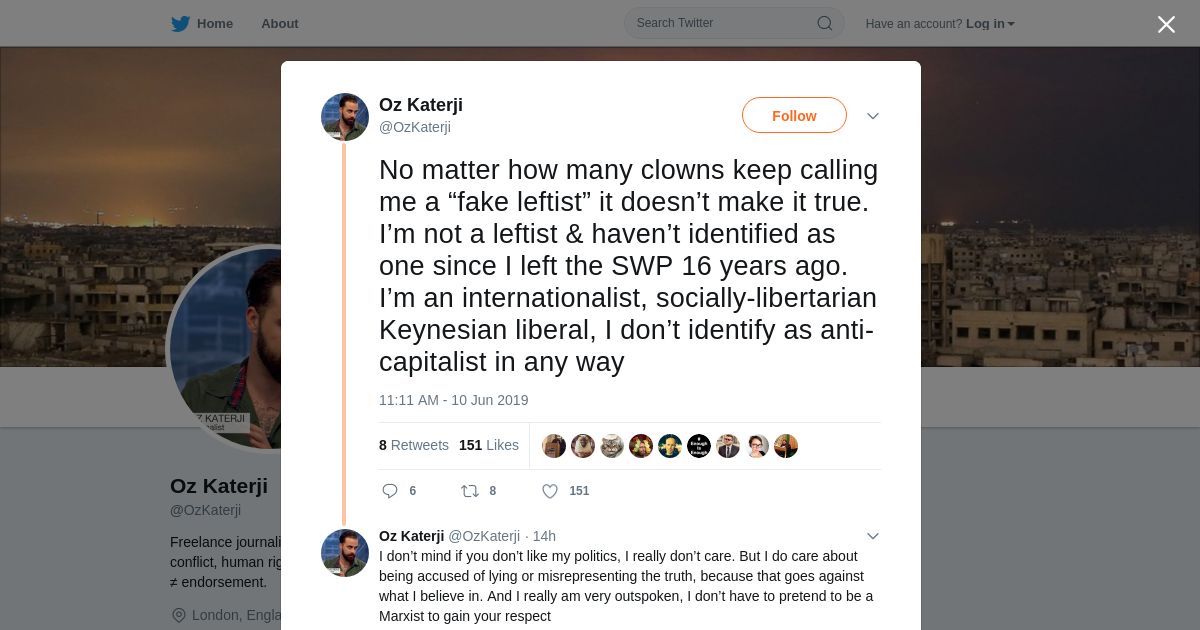Click the avatar in the reply tweet
The image size is (1200, 630).
pos(345,553)
